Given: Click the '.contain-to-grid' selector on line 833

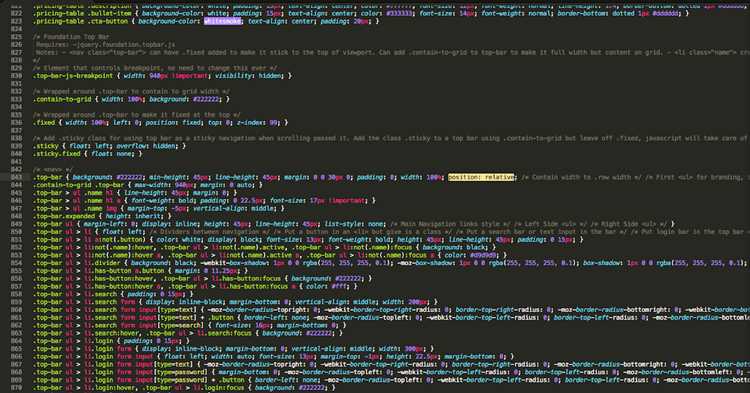Looking at the screenshot, I should click(x=62, y=99).
